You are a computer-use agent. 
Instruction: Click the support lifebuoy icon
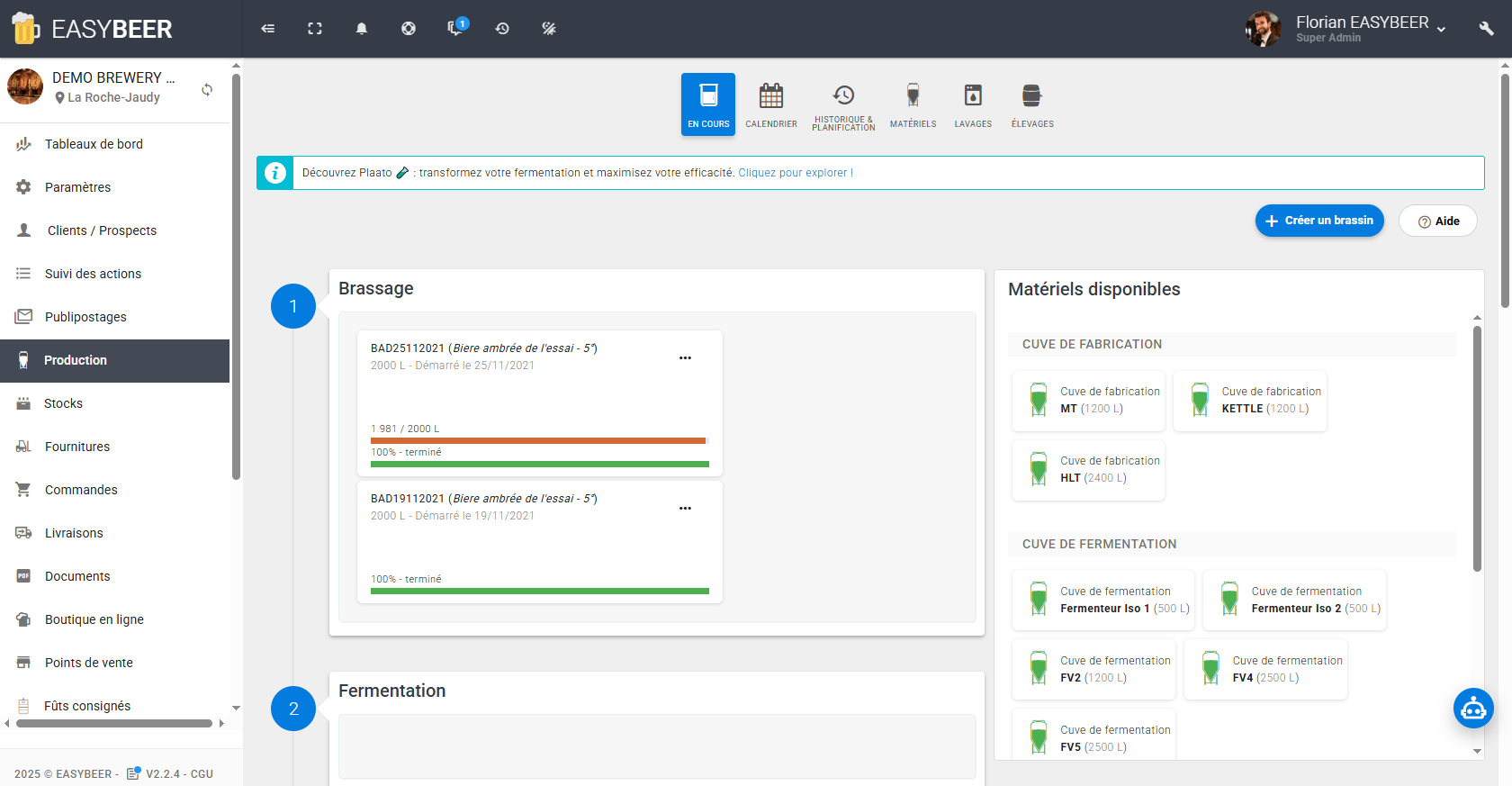[409, 29]
